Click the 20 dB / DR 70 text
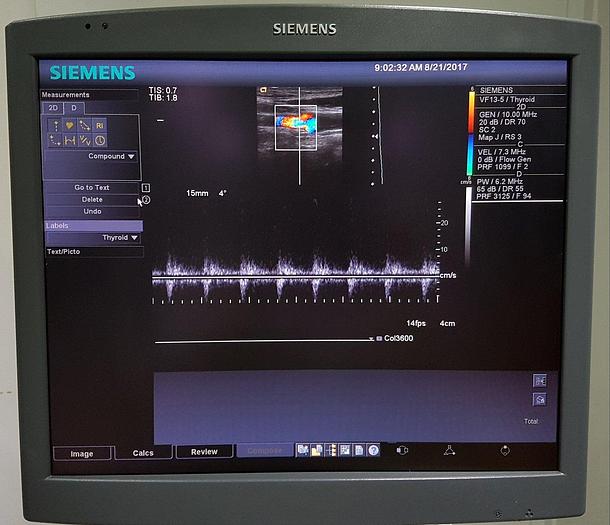The height and width of the screenshot is (525, 610). click(502, 122)
